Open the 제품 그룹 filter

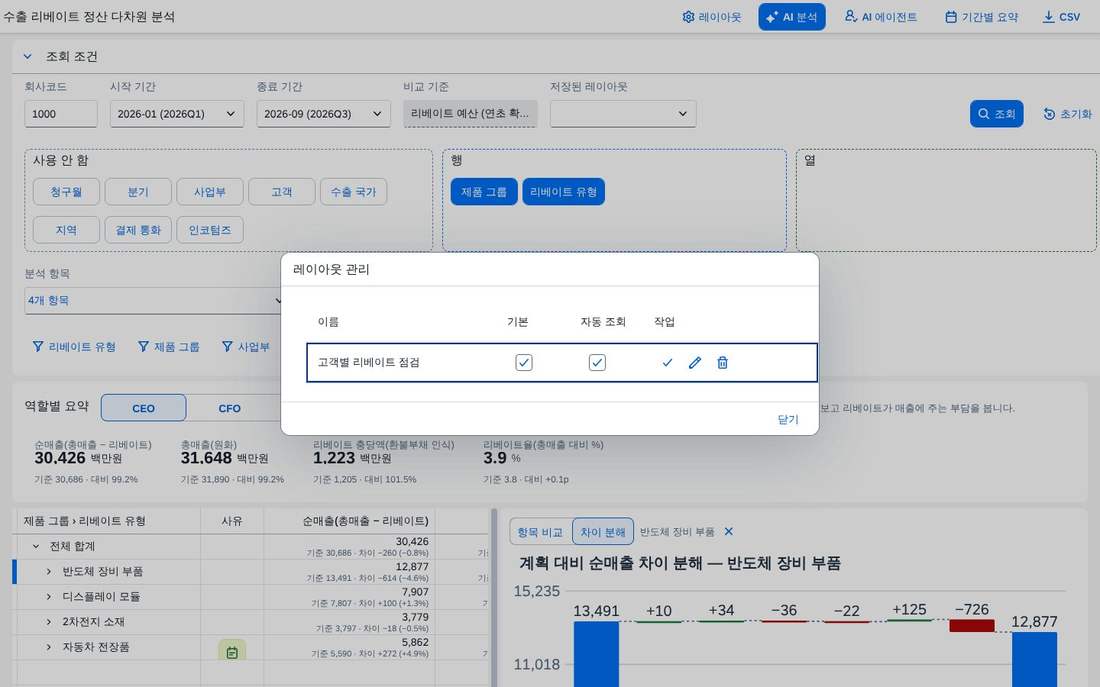pos(169,347)
